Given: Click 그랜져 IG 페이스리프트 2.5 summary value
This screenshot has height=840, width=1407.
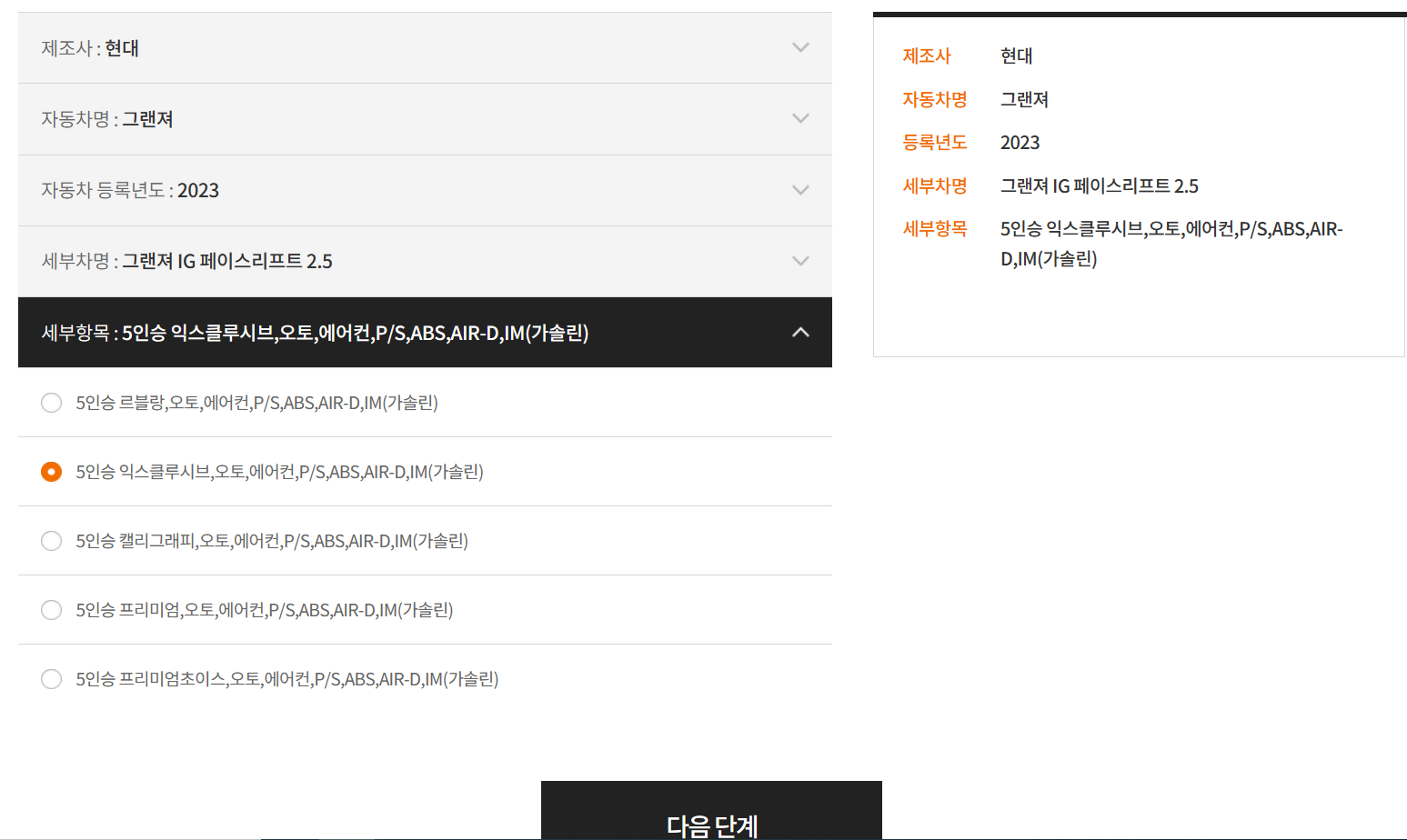Looking at the screenshot, I should pyautogui.click(x=1100, y=185).
